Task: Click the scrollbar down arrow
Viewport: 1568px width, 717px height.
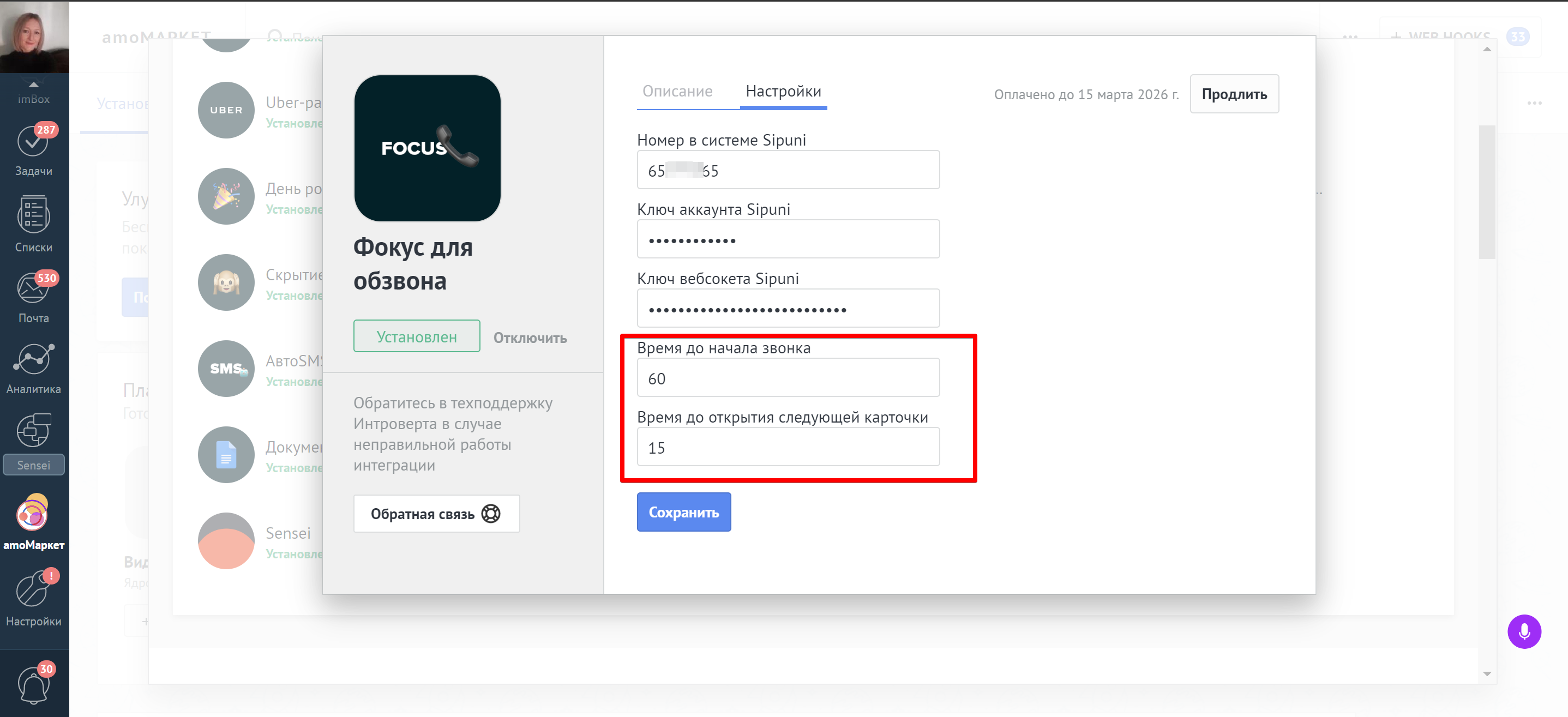Action: pyautogui.click(x=1486, y=674)
